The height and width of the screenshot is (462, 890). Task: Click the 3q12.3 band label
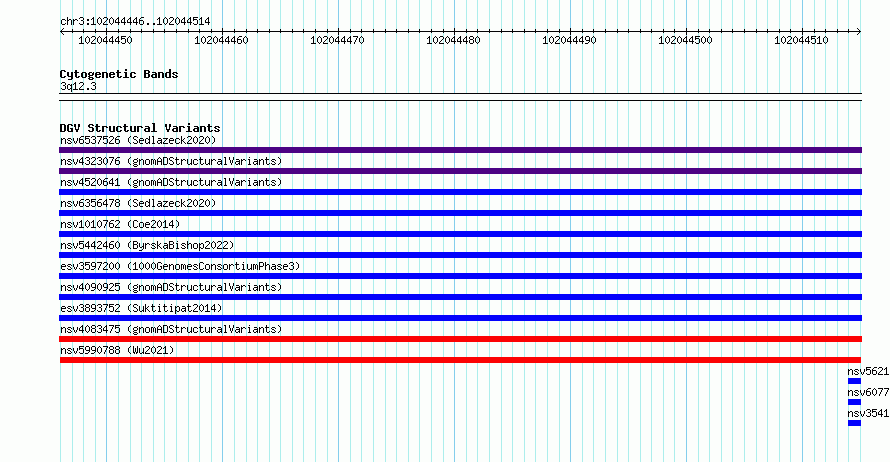point(78,86)
